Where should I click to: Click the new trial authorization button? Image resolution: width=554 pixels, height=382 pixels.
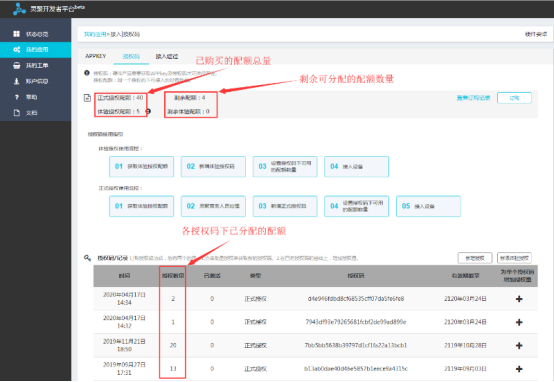pos(514,258)
